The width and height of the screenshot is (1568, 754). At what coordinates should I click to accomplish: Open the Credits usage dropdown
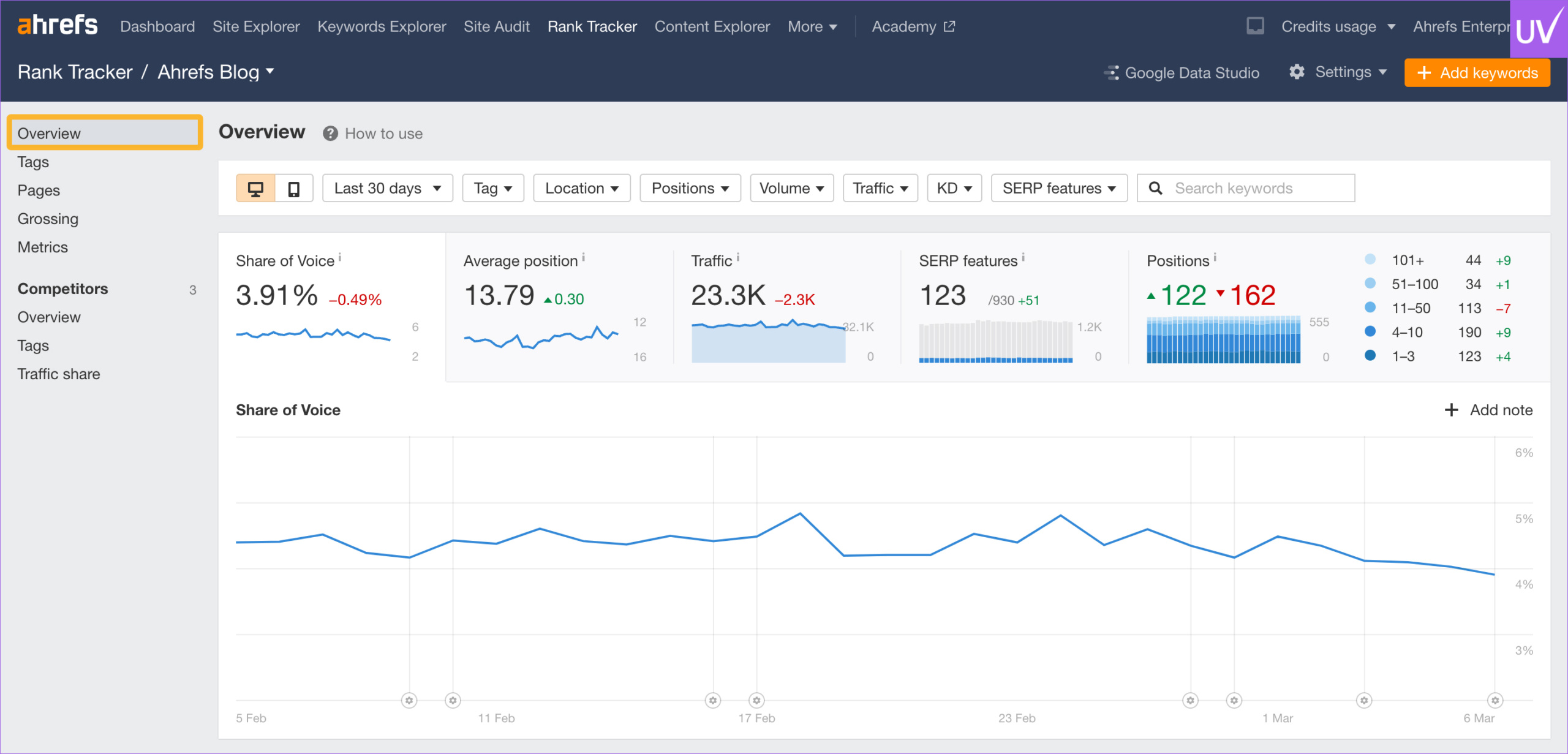(1338, 26)
